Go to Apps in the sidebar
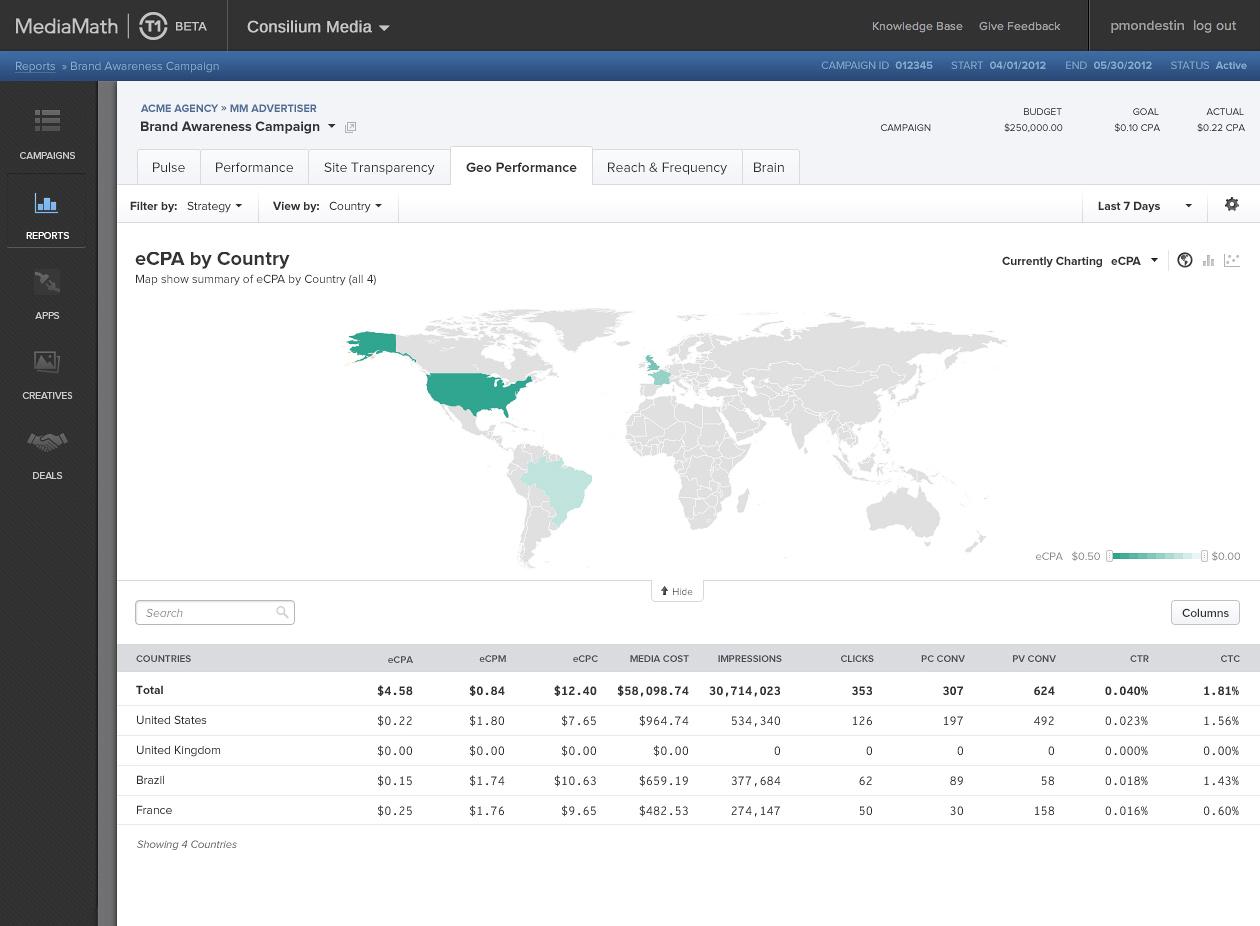 (47, 294)
